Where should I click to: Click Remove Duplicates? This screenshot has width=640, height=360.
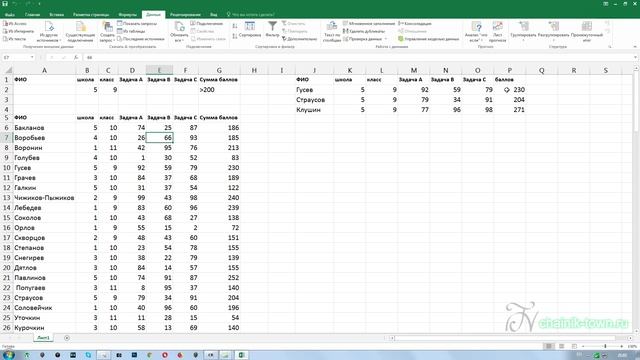point(364,31)
